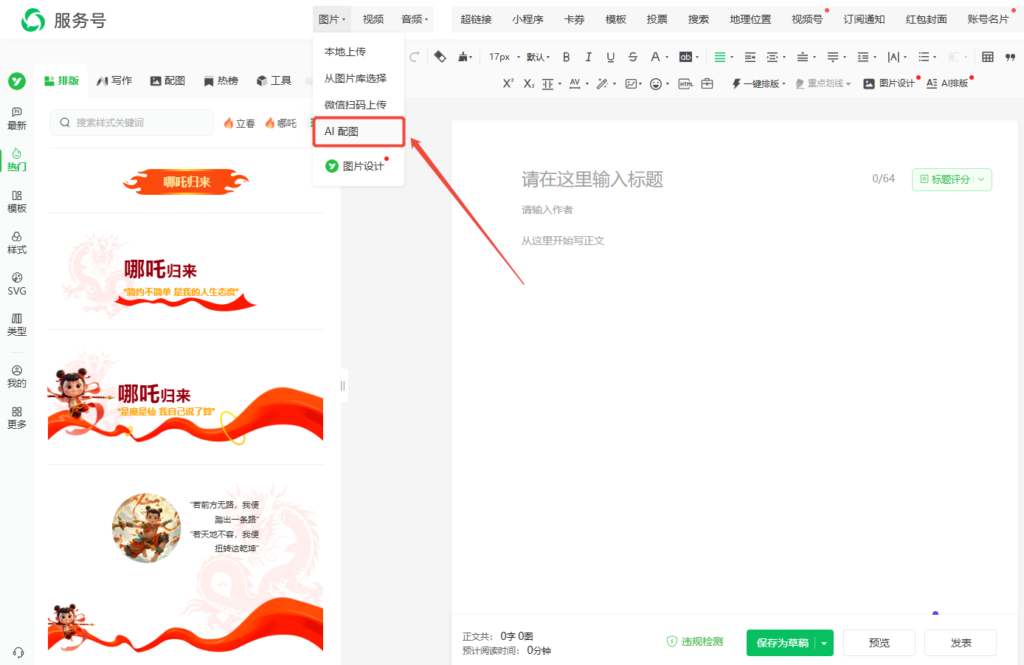Open 最新 in the left sidebar
This screenshot has width=1024, height=665.
point(17,118)
